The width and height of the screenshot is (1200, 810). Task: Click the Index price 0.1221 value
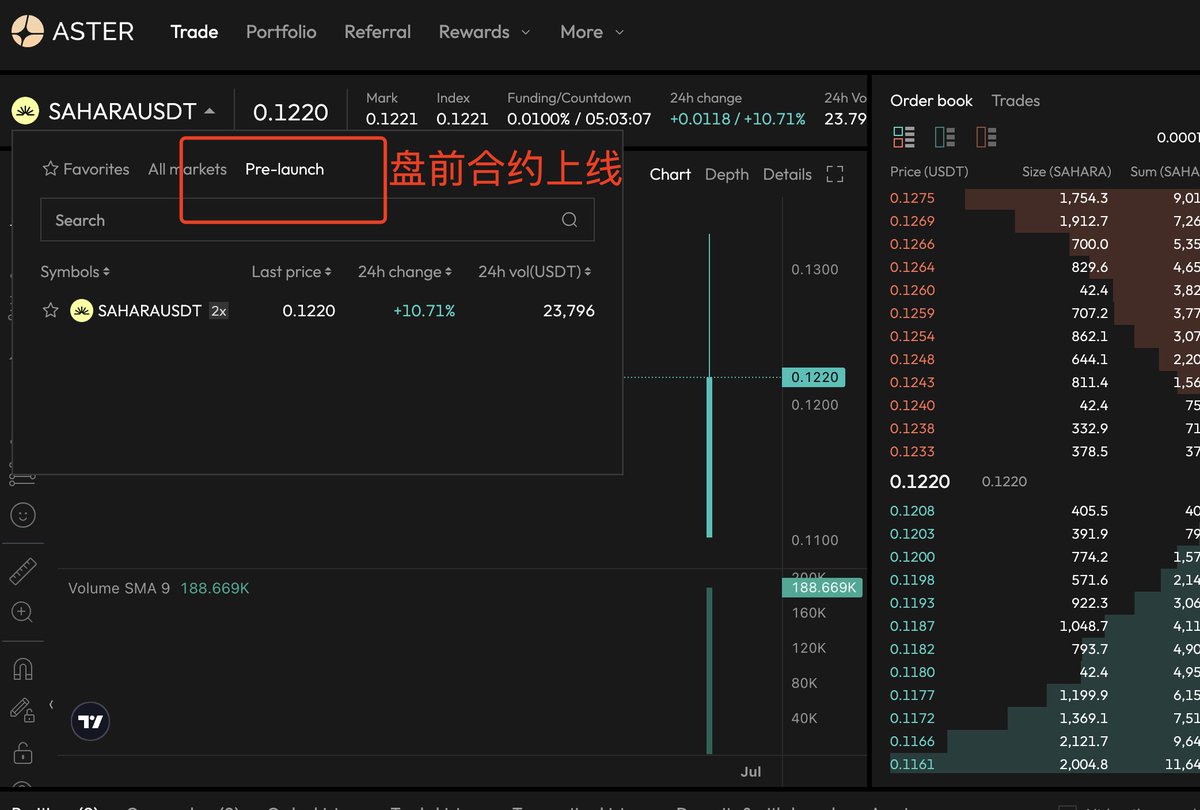[462, 118]
